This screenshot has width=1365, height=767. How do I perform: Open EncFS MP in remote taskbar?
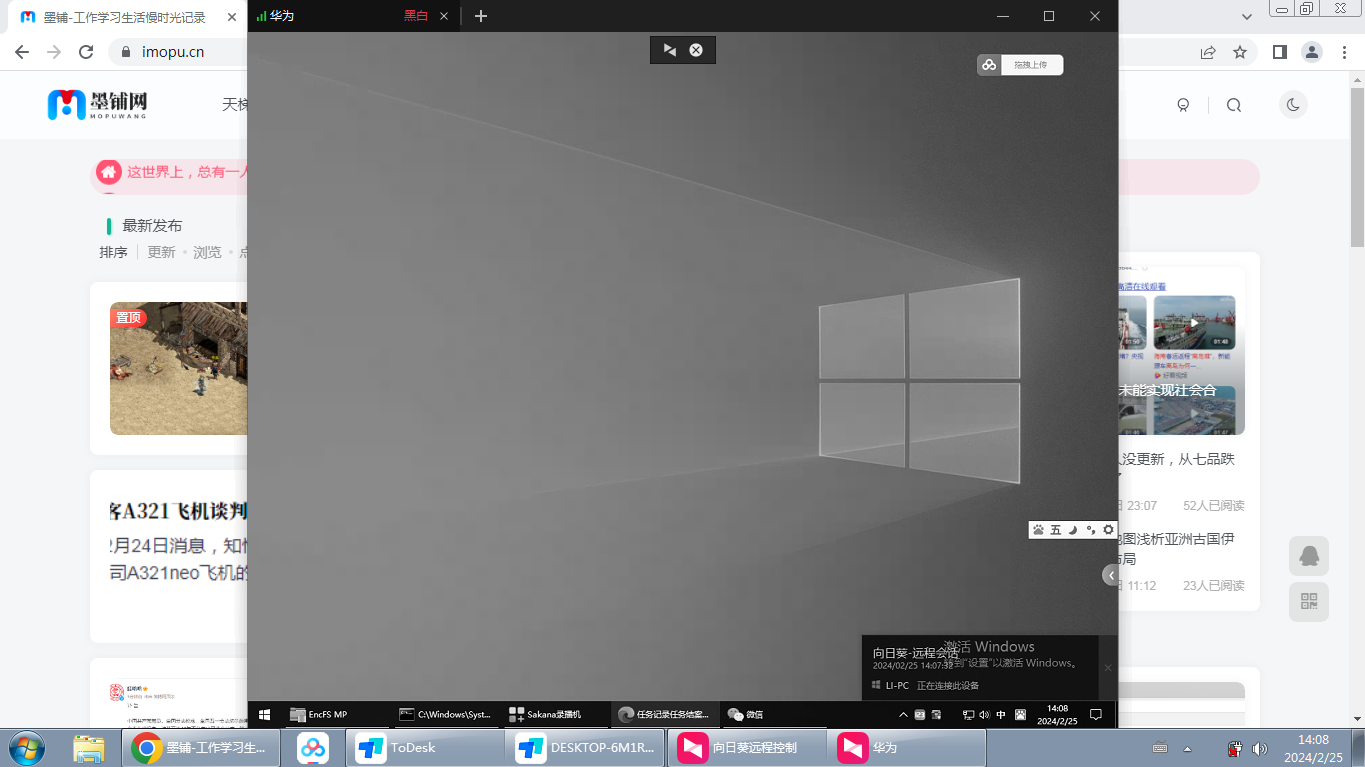[335, 715]
